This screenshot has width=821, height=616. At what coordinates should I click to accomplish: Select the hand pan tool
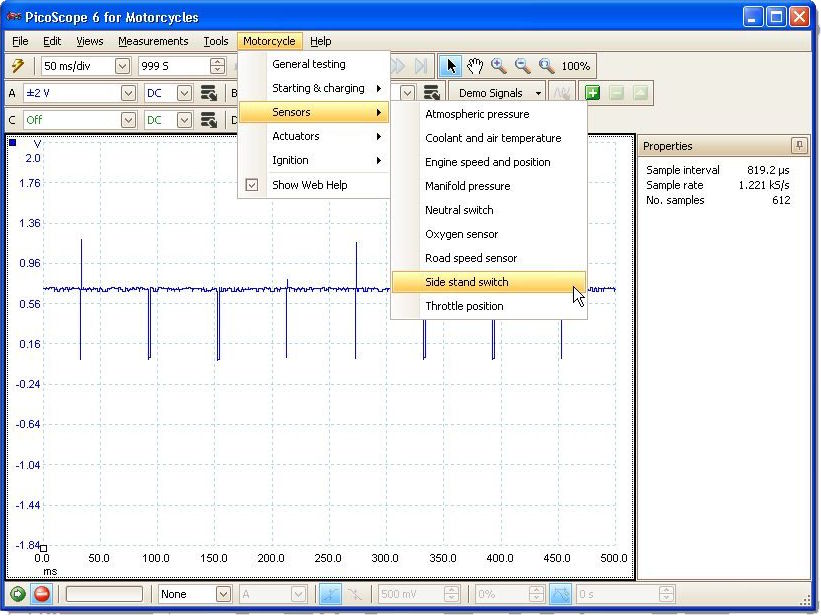tap(474, 66)
